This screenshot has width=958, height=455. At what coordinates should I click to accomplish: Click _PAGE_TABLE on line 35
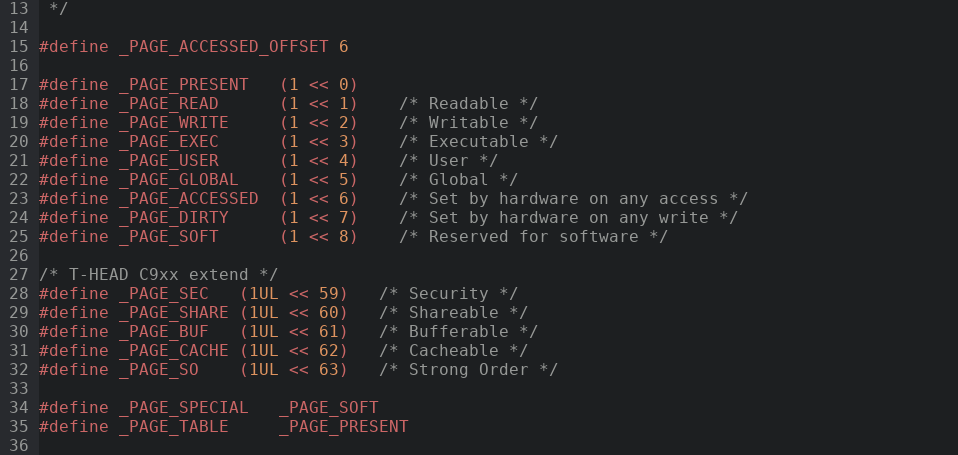173,426
